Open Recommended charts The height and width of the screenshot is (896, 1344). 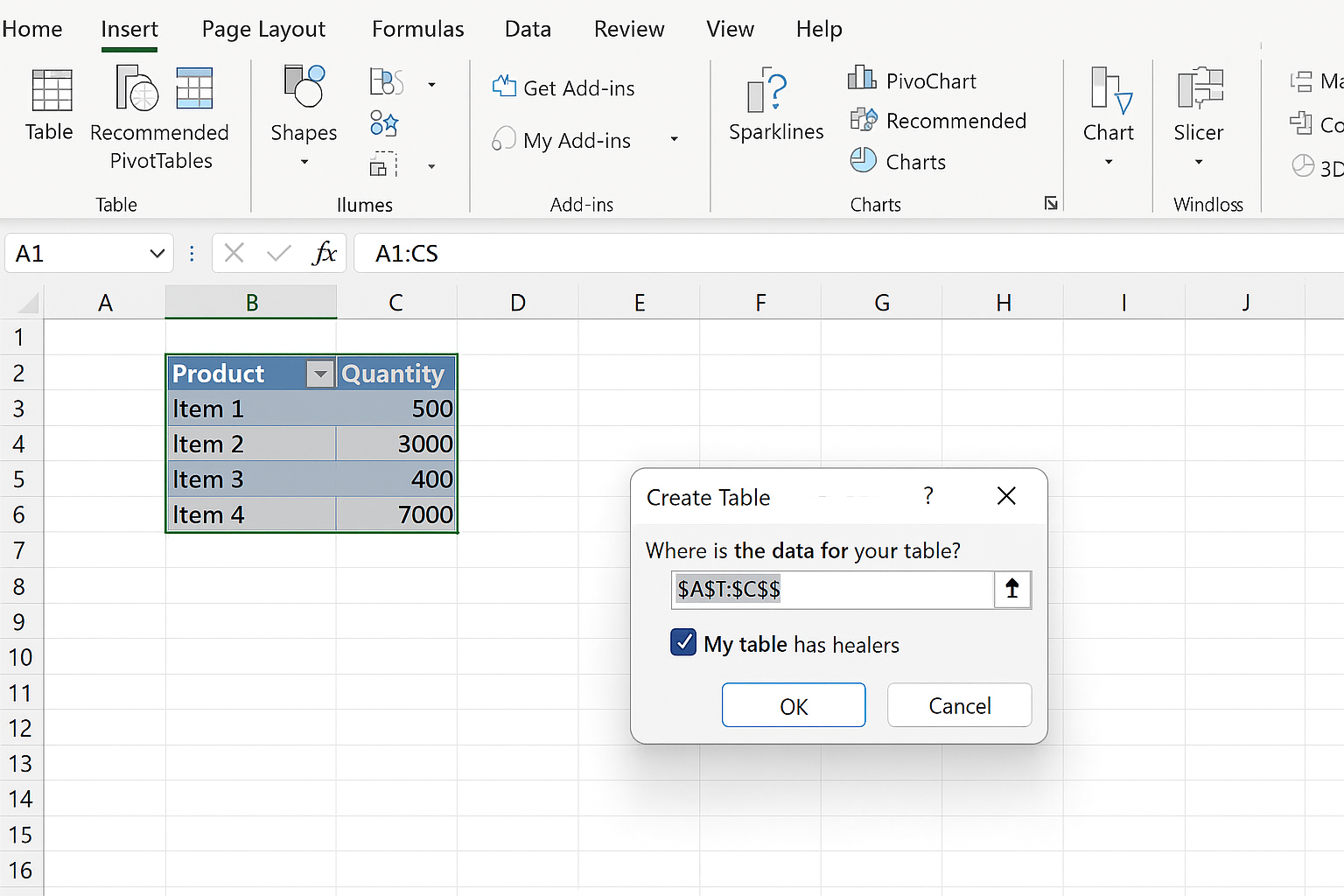tap(938, 121)
